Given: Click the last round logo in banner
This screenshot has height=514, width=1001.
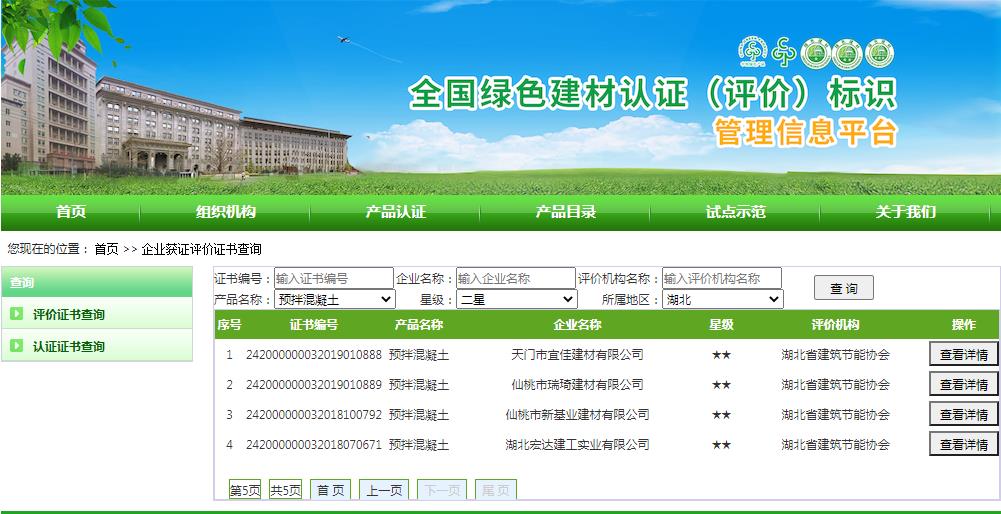Looking at the screenshot, I should (x=880, y=54).
